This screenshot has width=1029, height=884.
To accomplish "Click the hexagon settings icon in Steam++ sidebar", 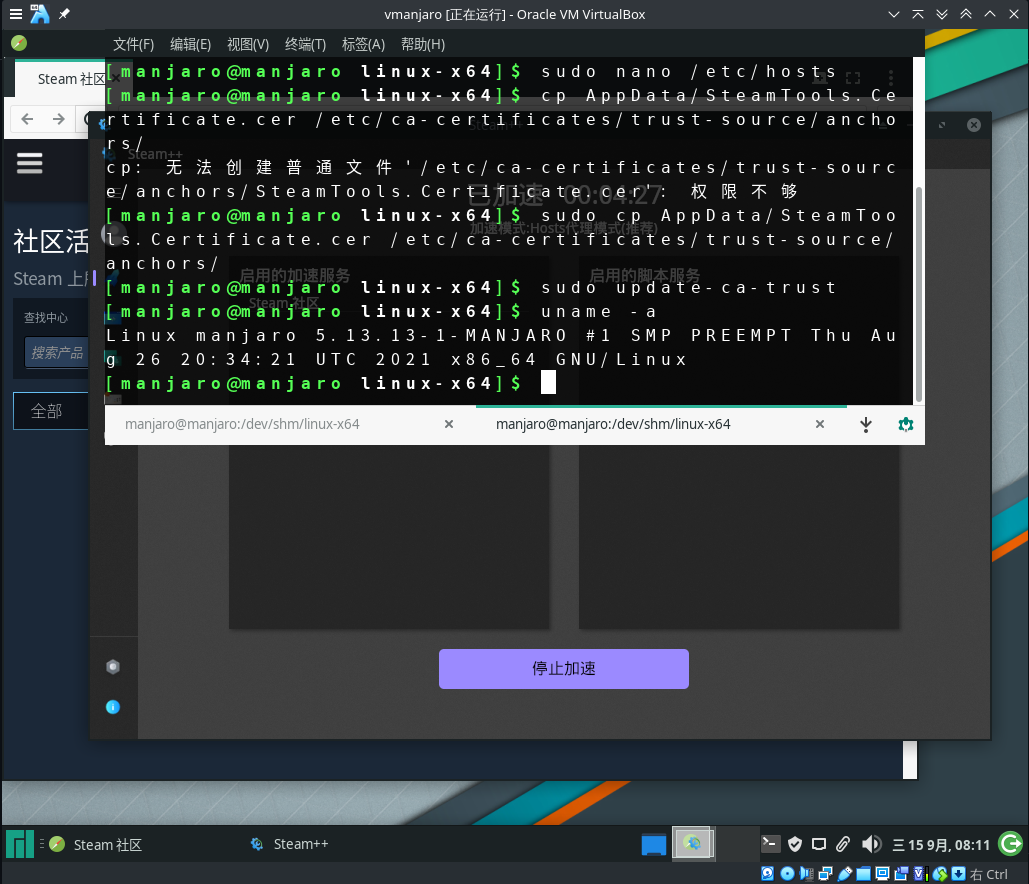I will tap(113, 666).
